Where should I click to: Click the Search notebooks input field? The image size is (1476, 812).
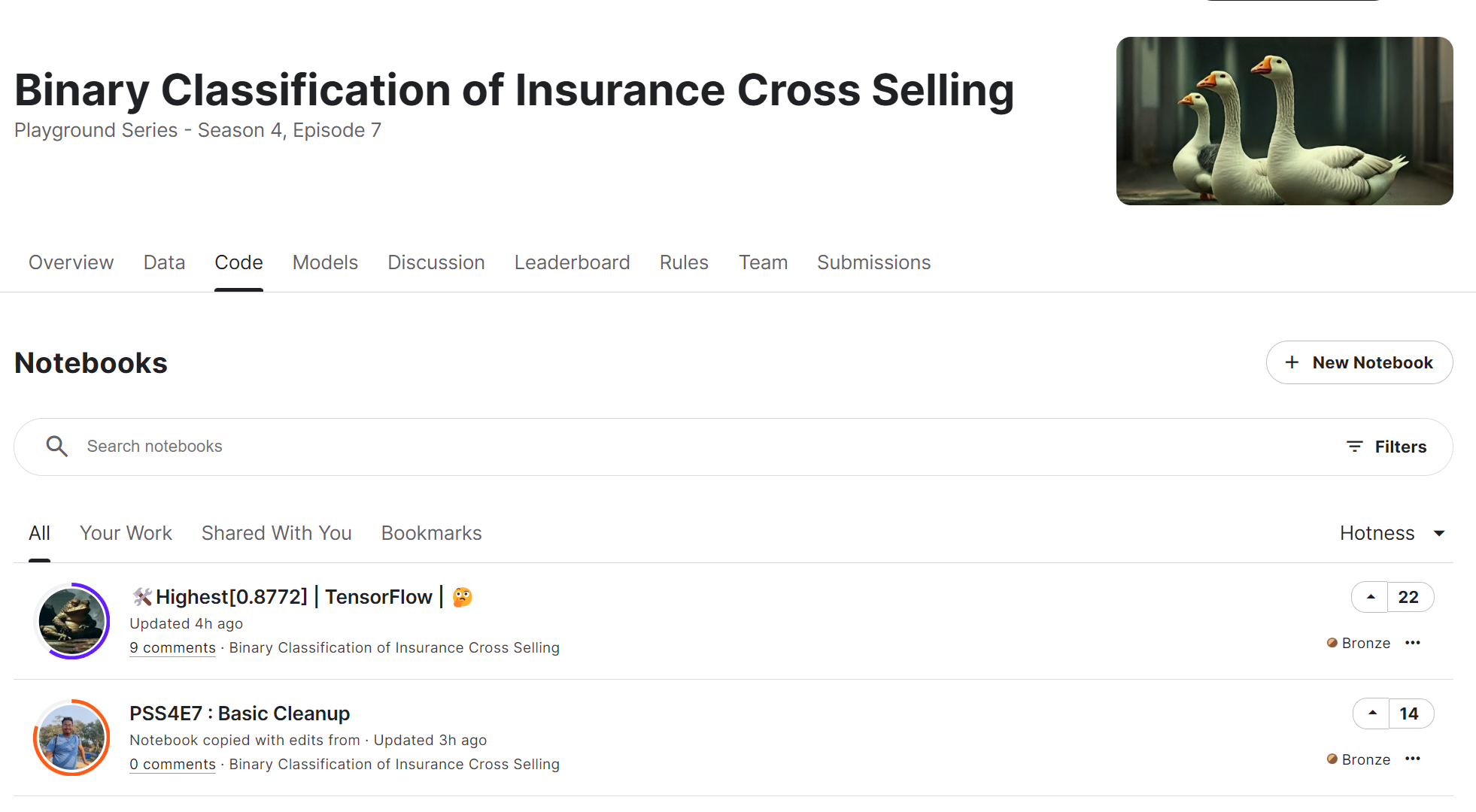tap(677, 447)
